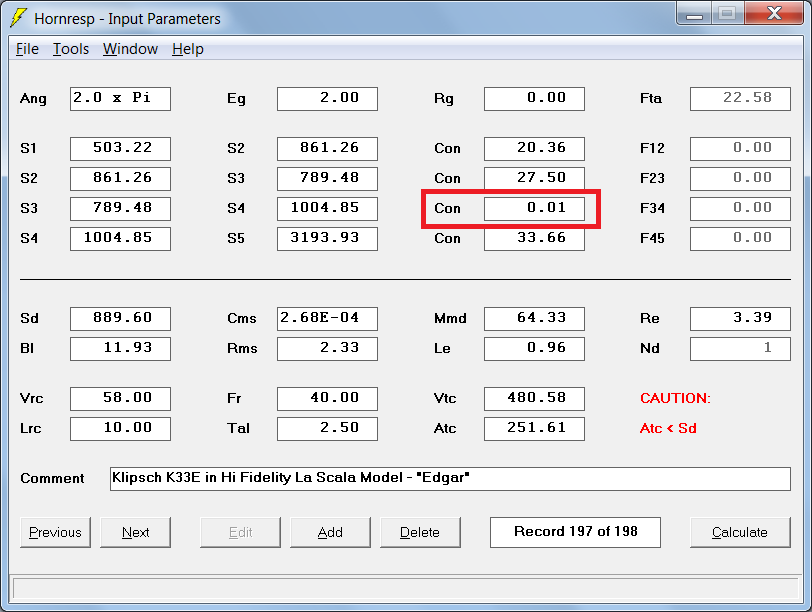
Task: Close the Hornresp window
Action: pos(774,13)
